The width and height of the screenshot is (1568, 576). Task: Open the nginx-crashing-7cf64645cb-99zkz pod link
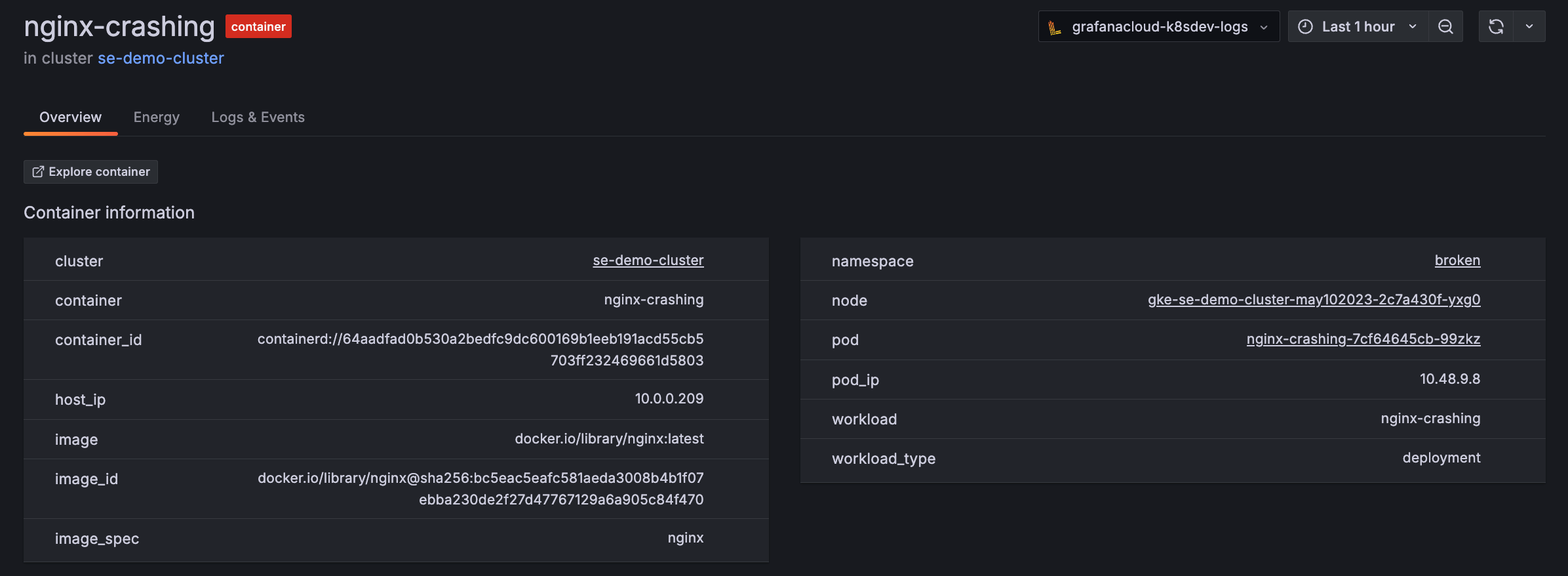point(1363,339)
